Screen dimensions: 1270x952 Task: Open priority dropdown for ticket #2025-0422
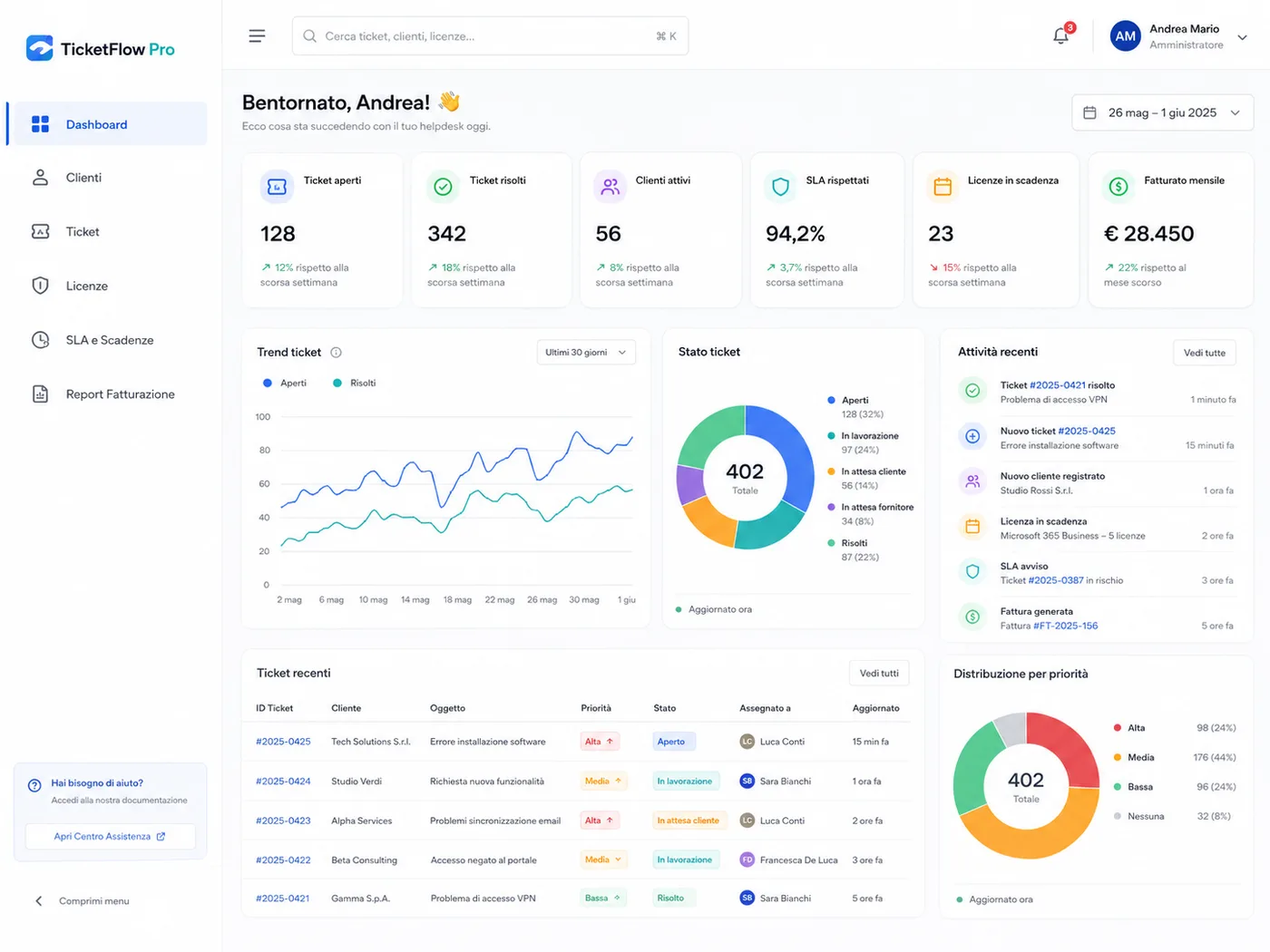604,860
